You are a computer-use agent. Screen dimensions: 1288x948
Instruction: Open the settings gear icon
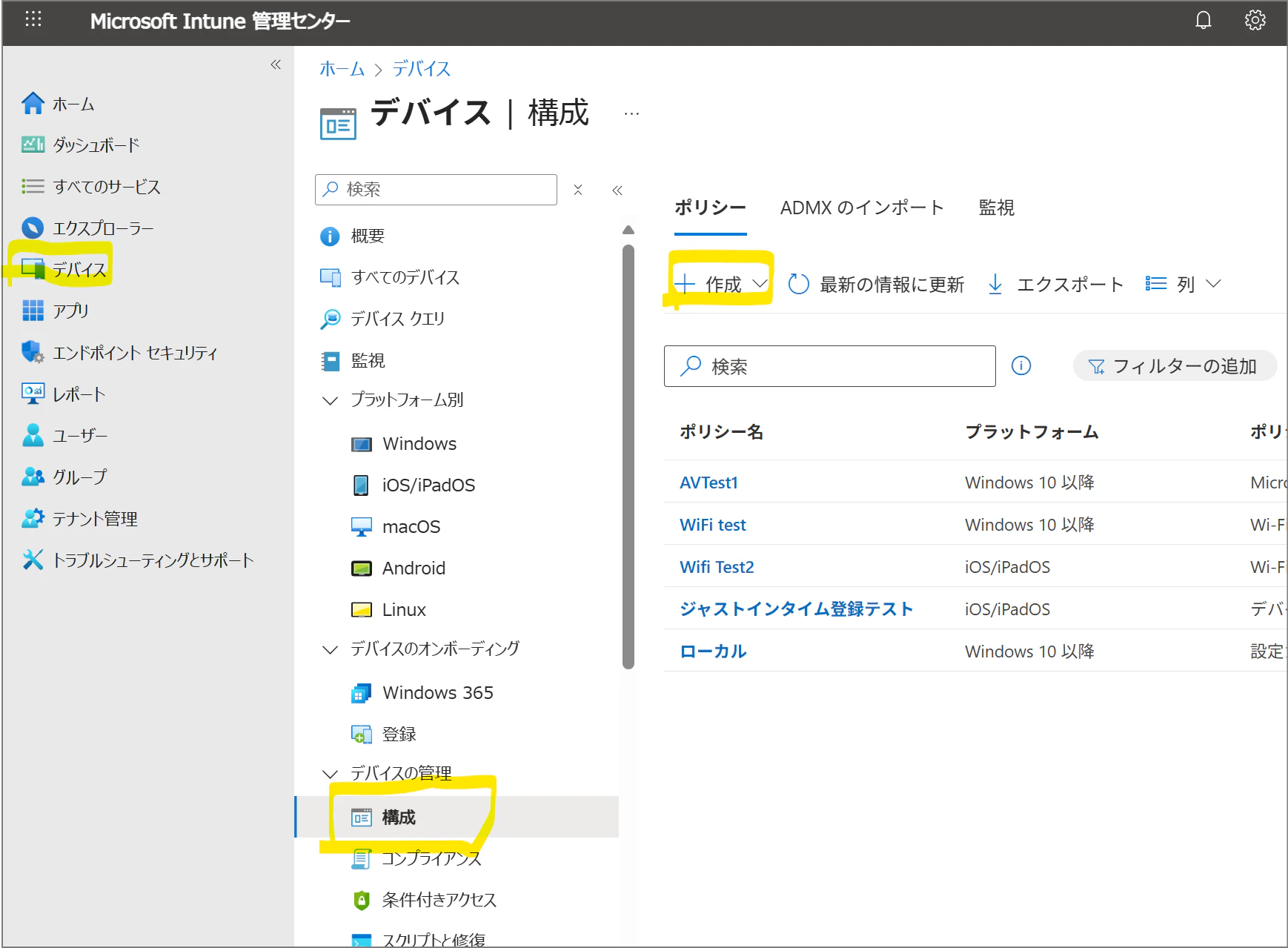pyautogui.click(x=1255, y=20)
